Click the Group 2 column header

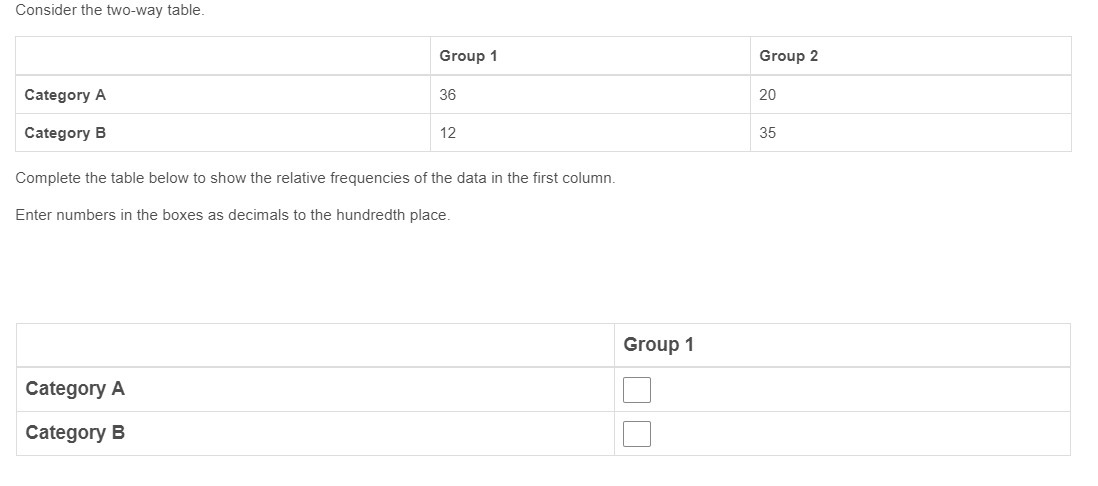(789, 56)
